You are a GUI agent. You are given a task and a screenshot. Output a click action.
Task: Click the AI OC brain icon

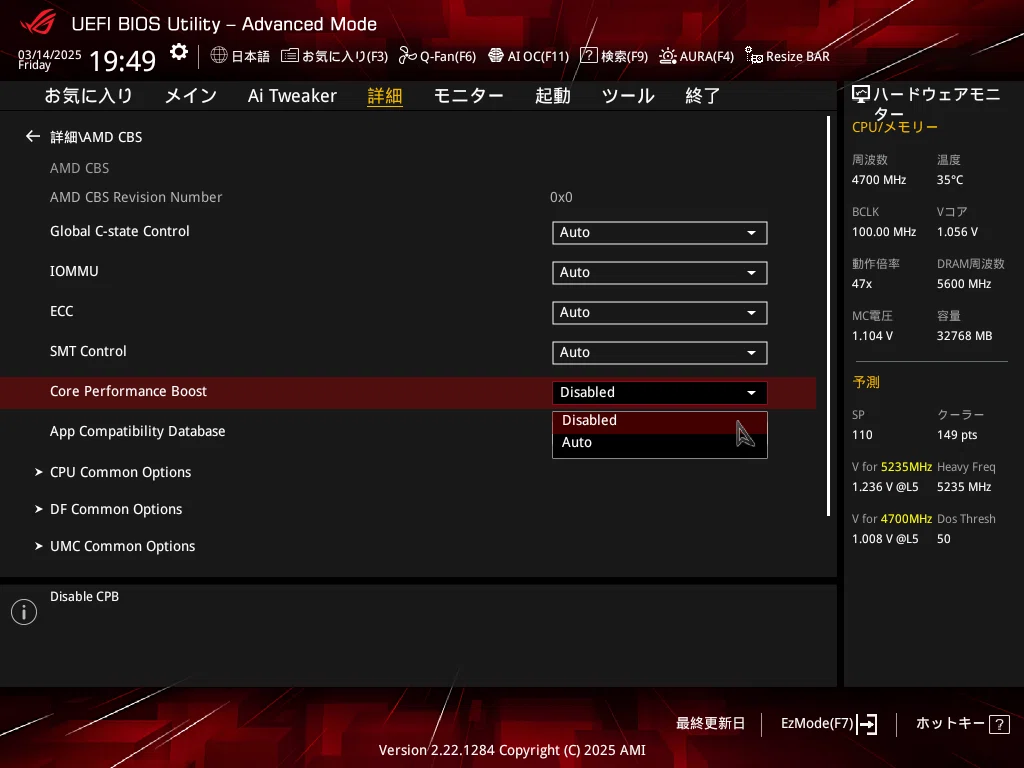pos(496,56)
